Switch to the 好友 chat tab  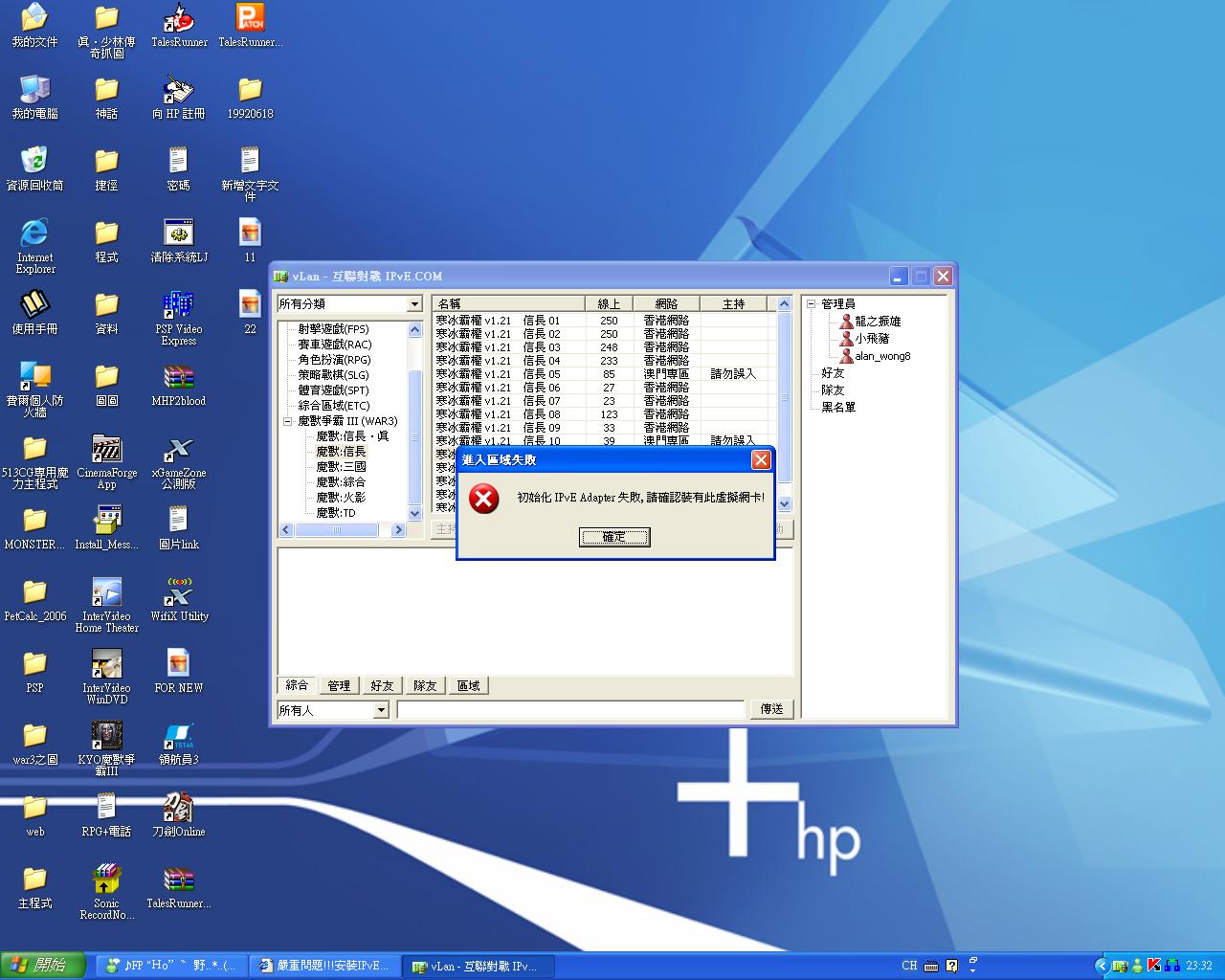(382, 686)
